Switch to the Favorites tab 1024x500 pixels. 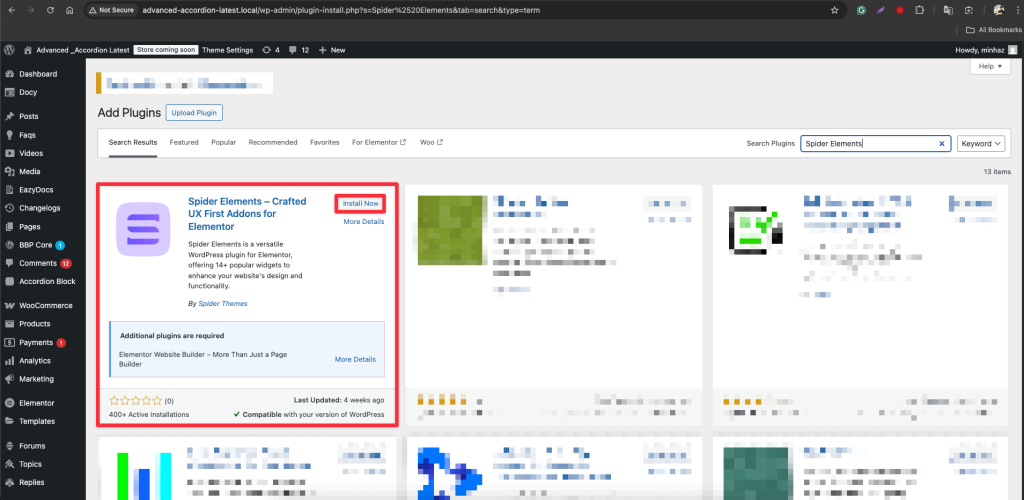click(325, 142)
